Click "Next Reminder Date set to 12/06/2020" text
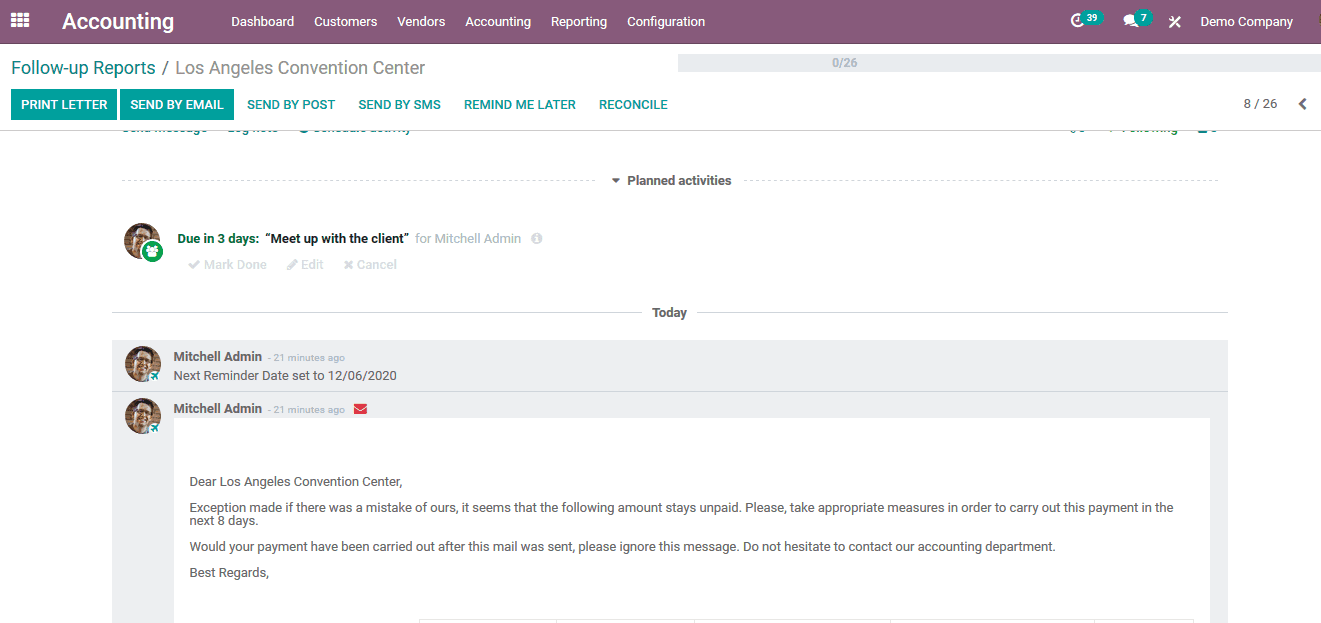 pos(285,376)
